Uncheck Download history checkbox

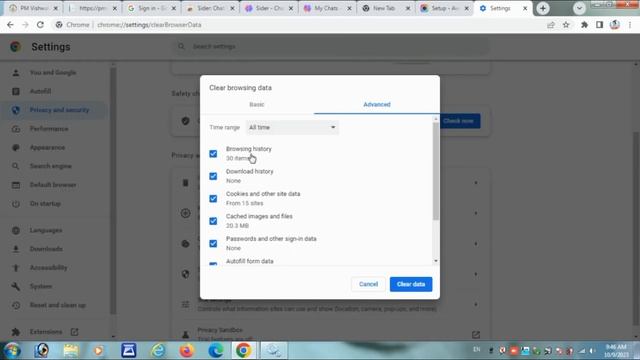[213, 176]
